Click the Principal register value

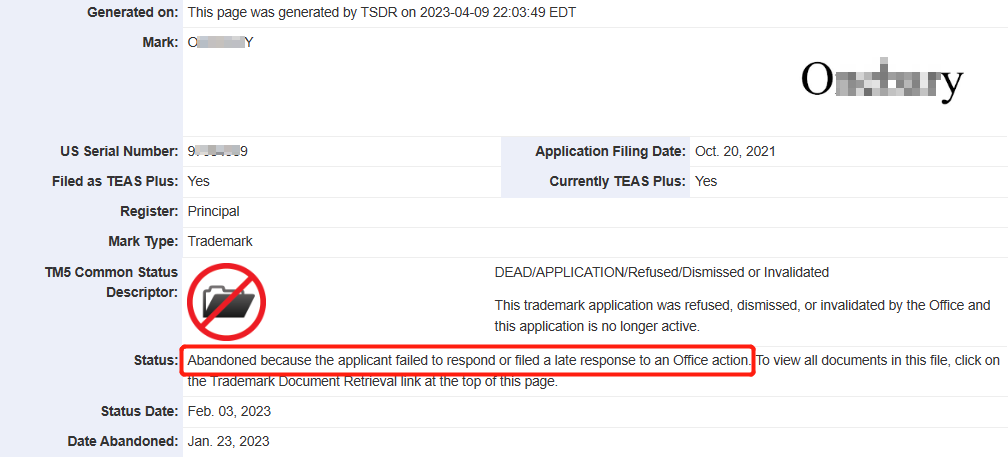(213, 211)
